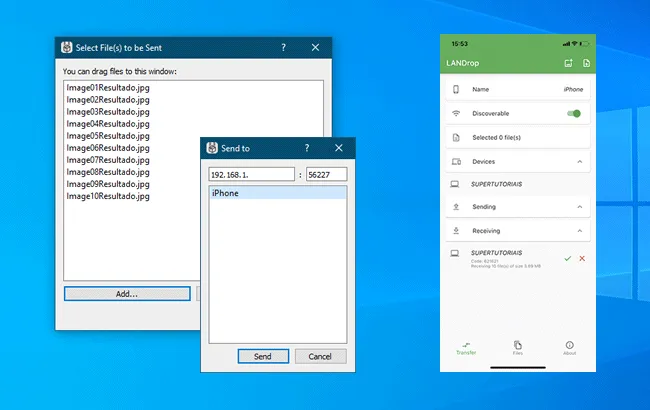Open the About tab
The image size is (650, 410).
pyautogui.click(x=569, y=347)
